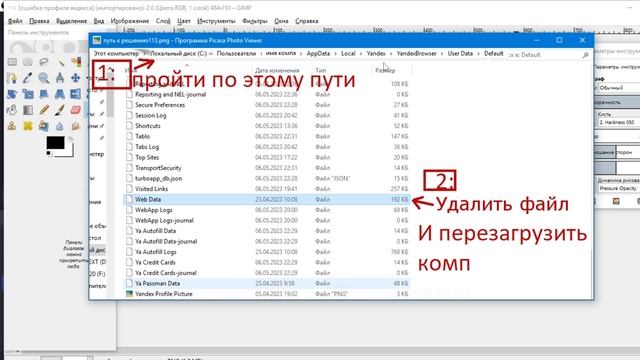The height and width of the screenshot is (360, 640).
Task: Select the Web Data file row
Action: point(267,200)
